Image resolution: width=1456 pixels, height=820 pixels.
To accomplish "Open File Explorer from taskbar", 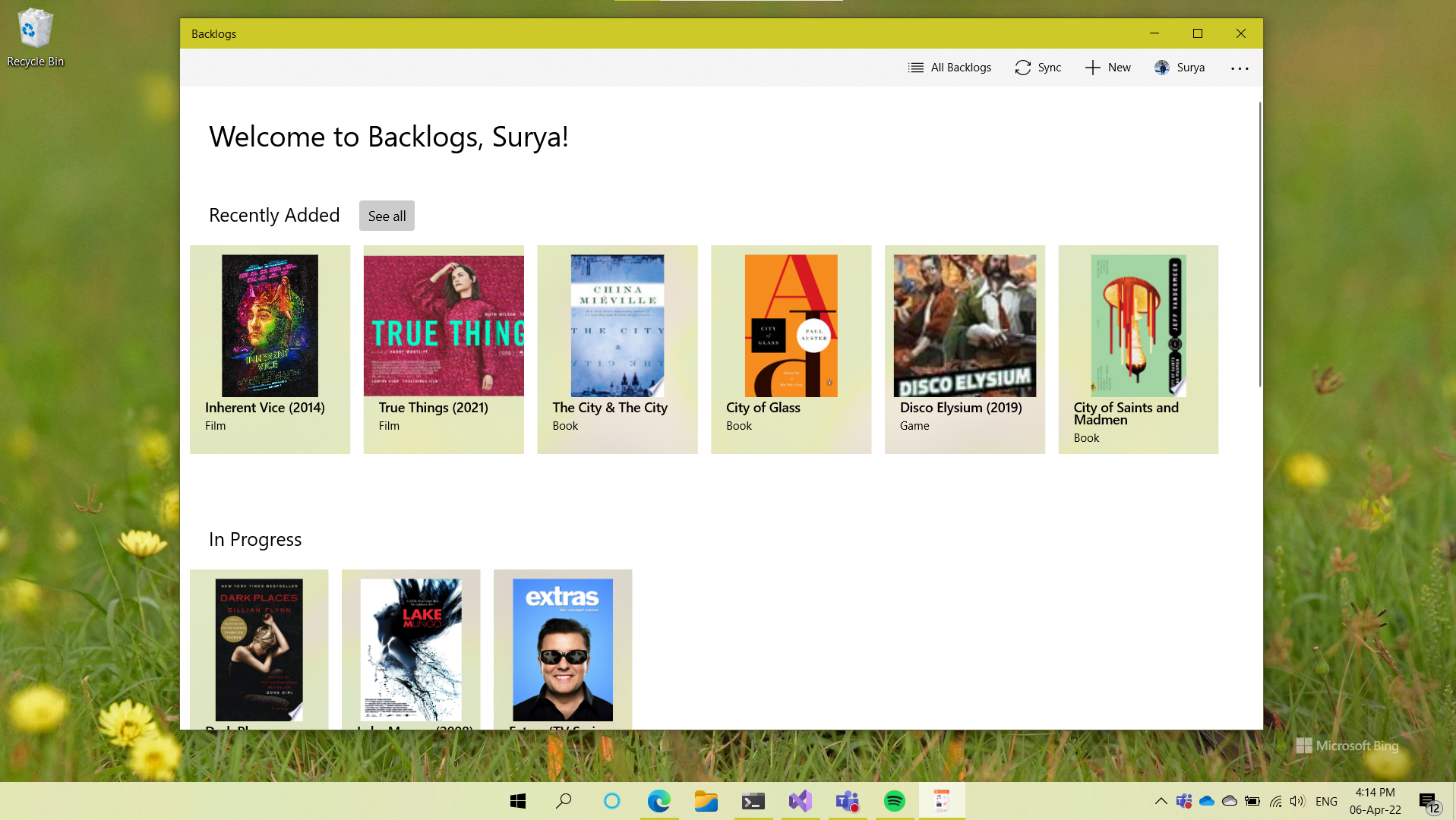I will pyautogui.click(x=706, y=801).
